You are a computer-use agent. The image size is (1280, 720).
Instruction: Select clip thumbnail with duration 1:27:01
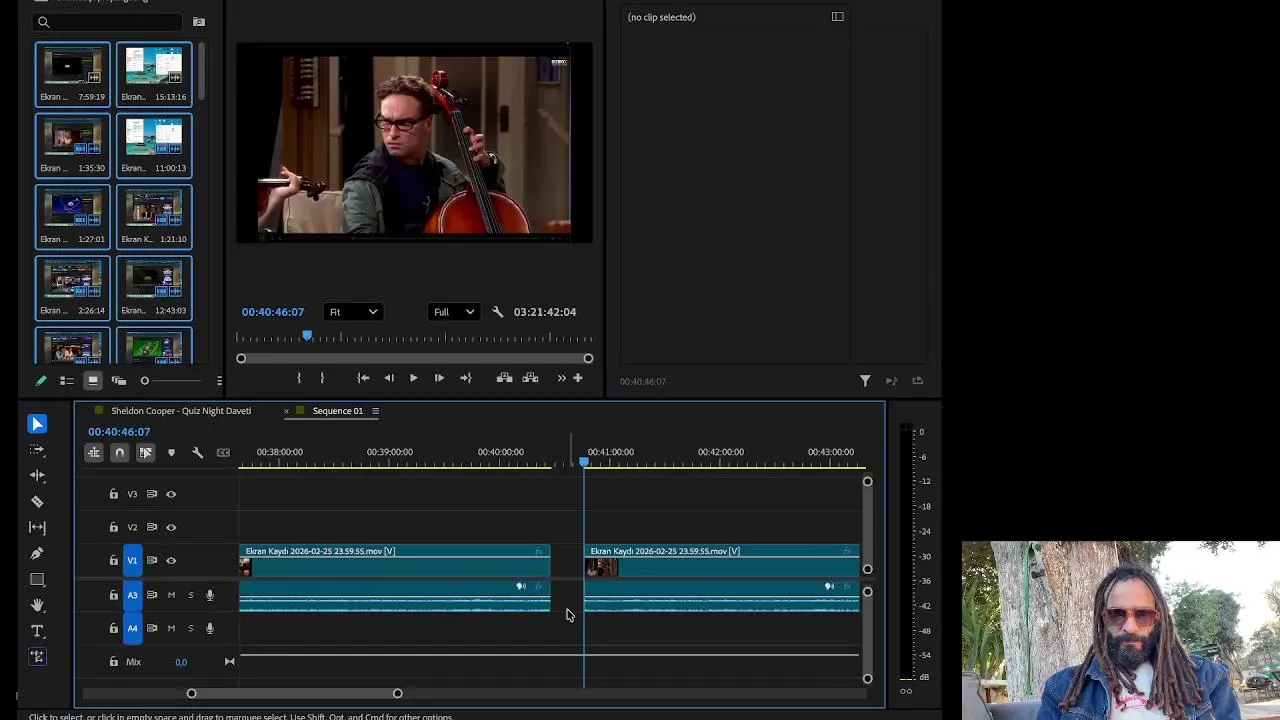point(72,216)
